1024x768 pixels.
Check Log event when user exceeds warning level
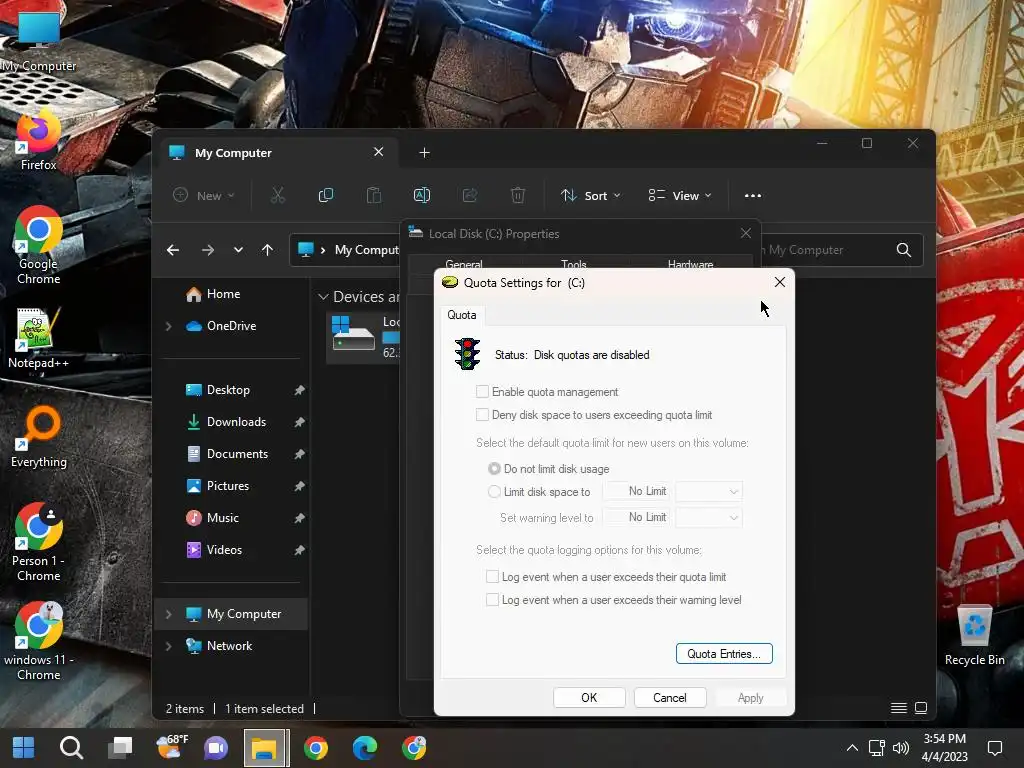pos(492,600)
